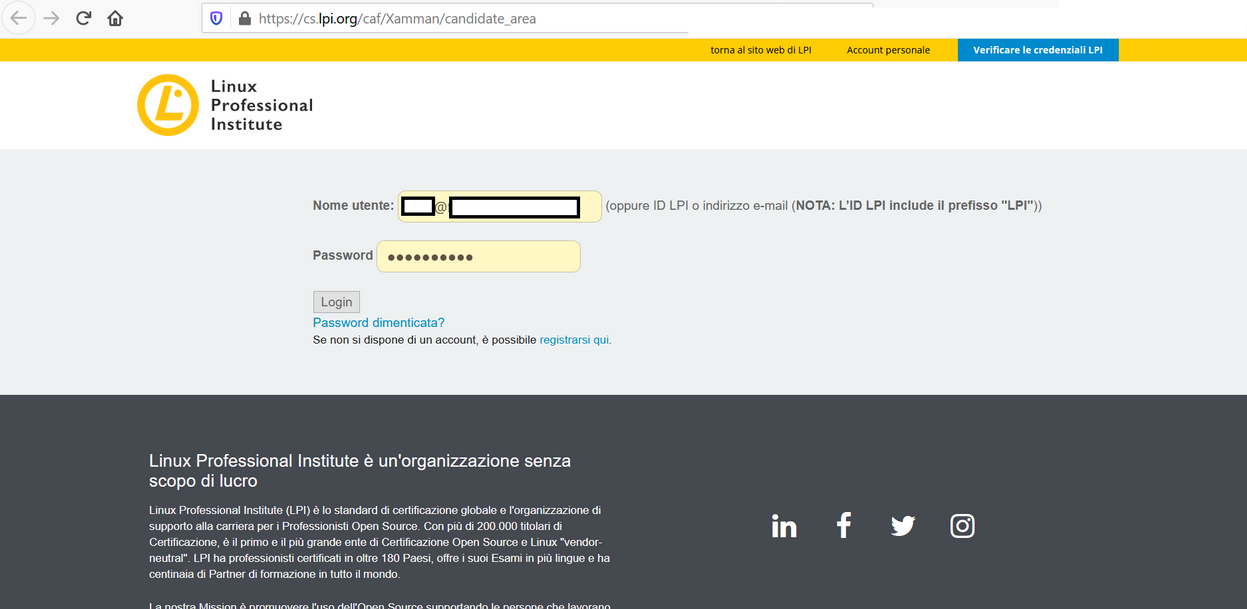Image resolution: width=1247 pixels, height=609 pixels.
Task: Click the Login button
Action: coord(336,302)
